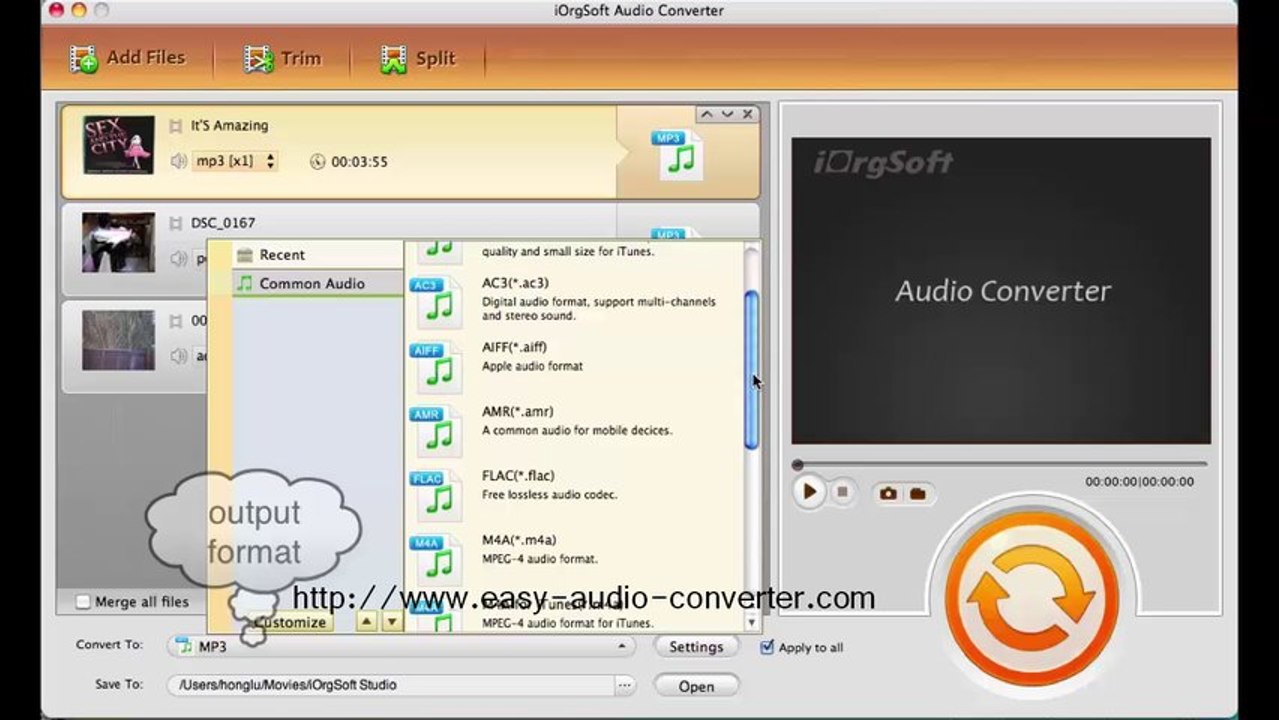Click the 00:03:55 duration text

359,161
